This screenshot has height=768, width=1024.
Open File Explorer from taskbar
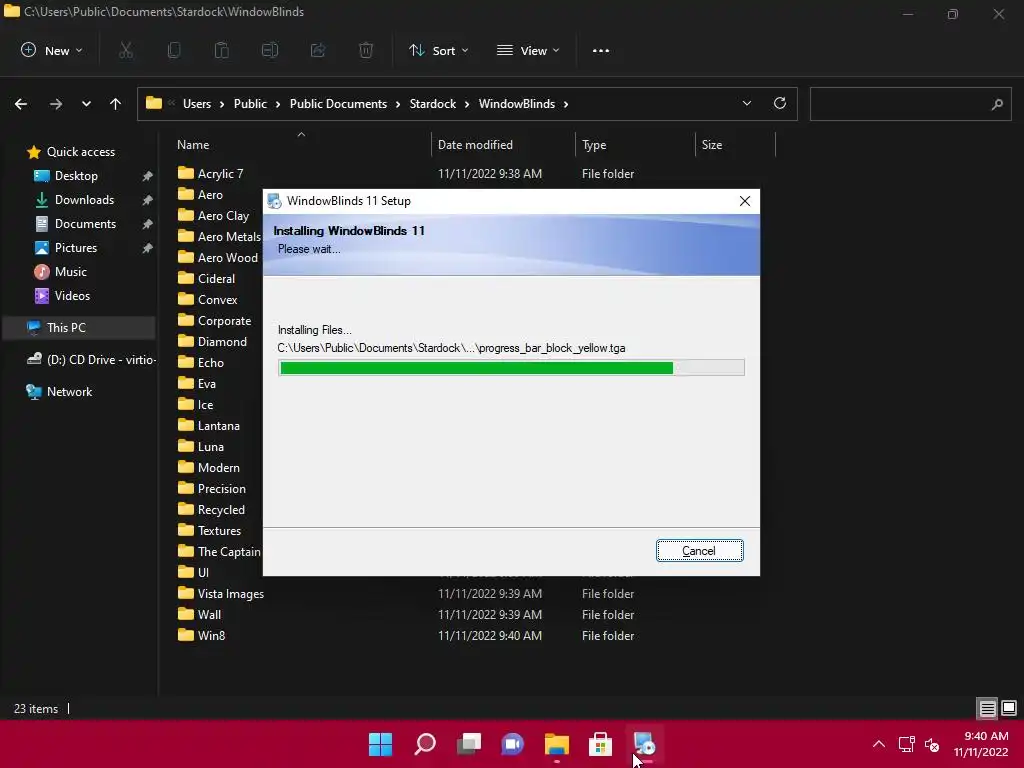[556, 744]
